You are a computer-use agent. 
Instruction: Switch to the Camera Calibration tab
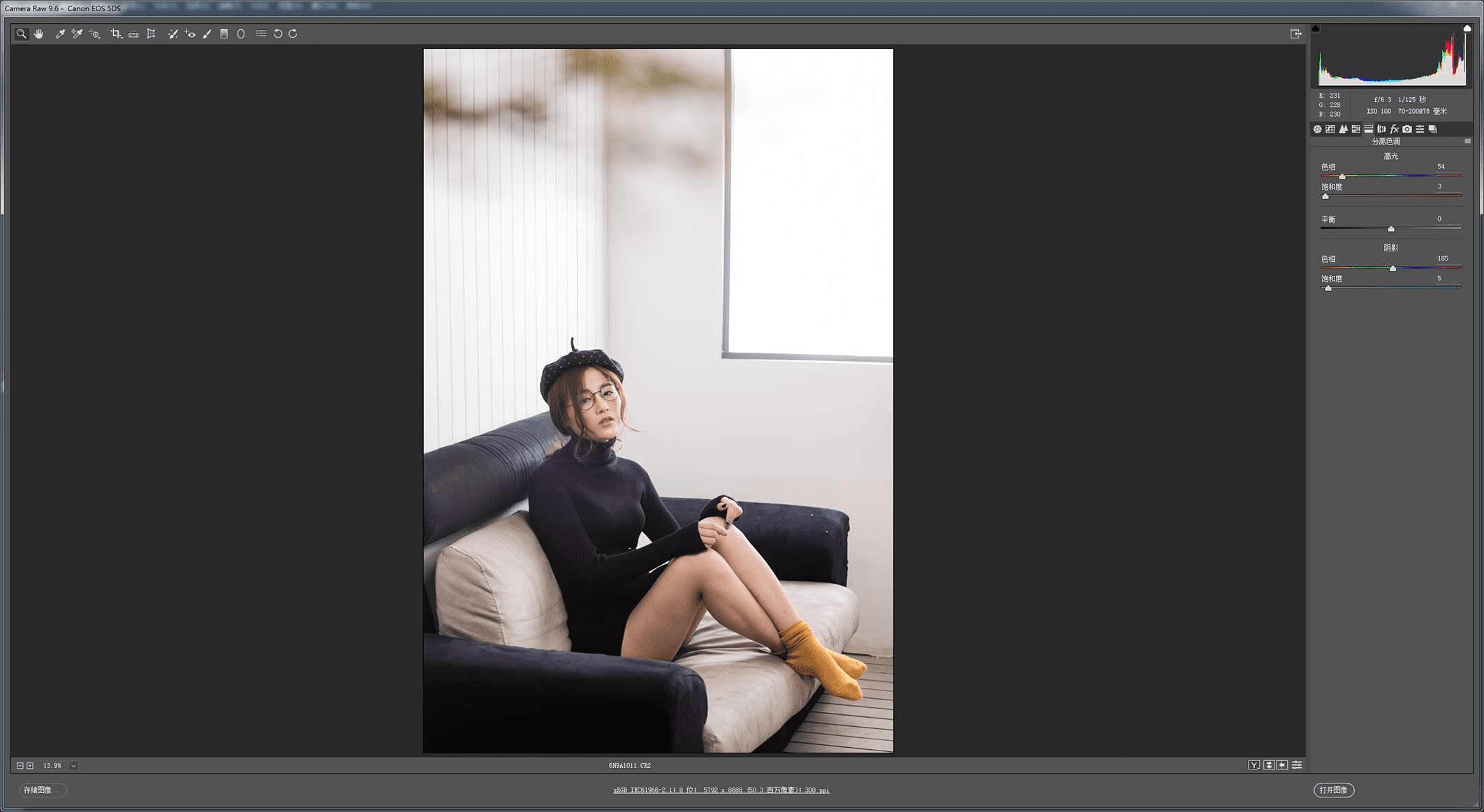tap(1407, 129)
